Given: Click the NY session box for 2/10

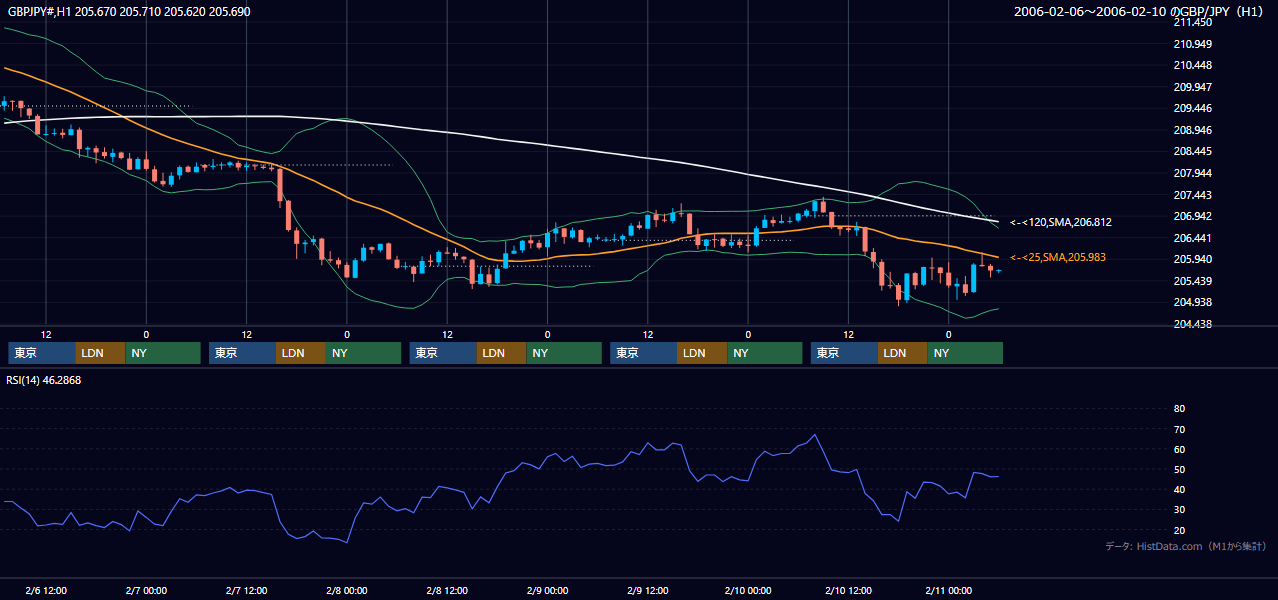Looking at the screenshot, I should (x=965, y=353).
